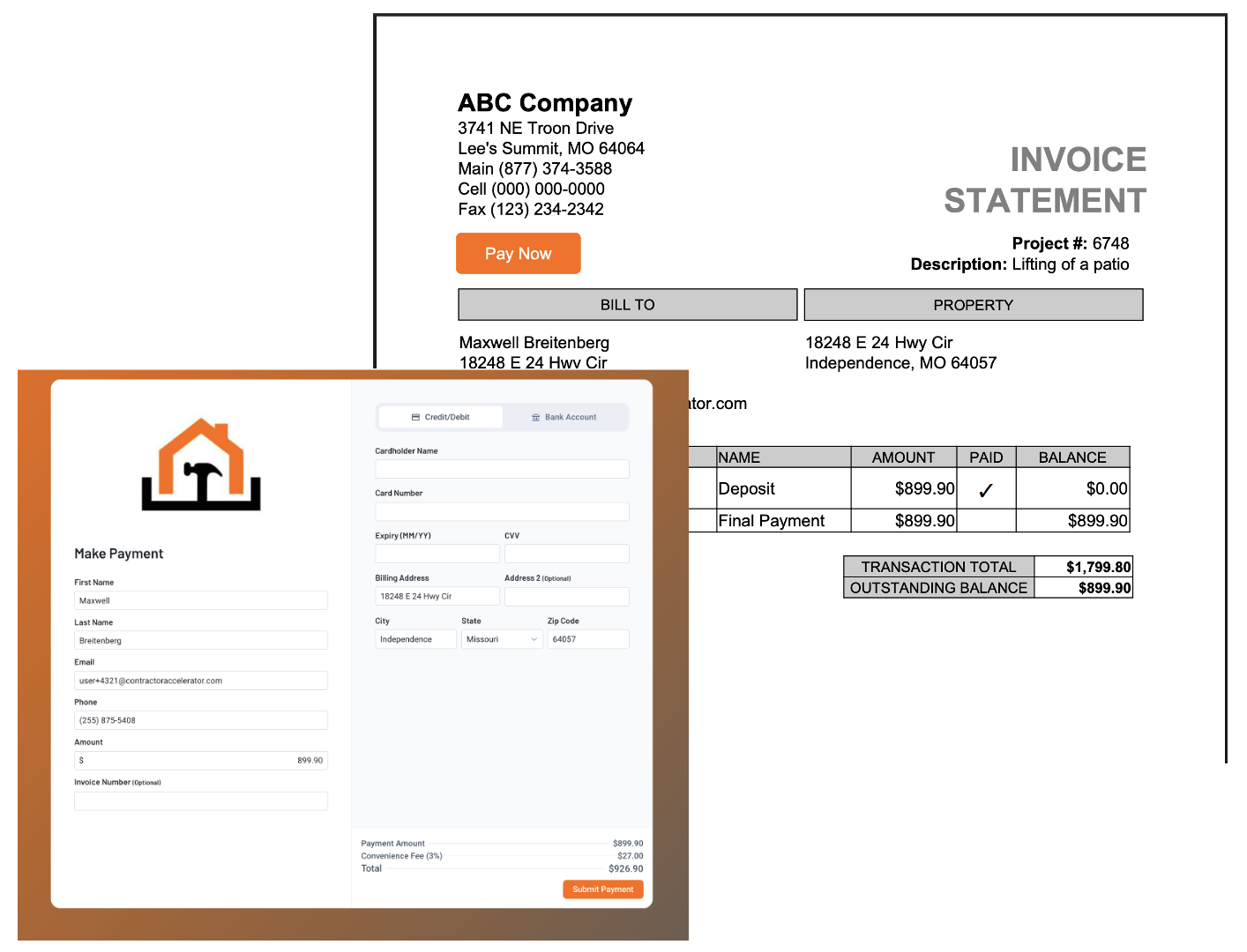Click the house and hammer logo
Image resolution: width=1247 pixels, height=952 pixels.
click(201, 465)
